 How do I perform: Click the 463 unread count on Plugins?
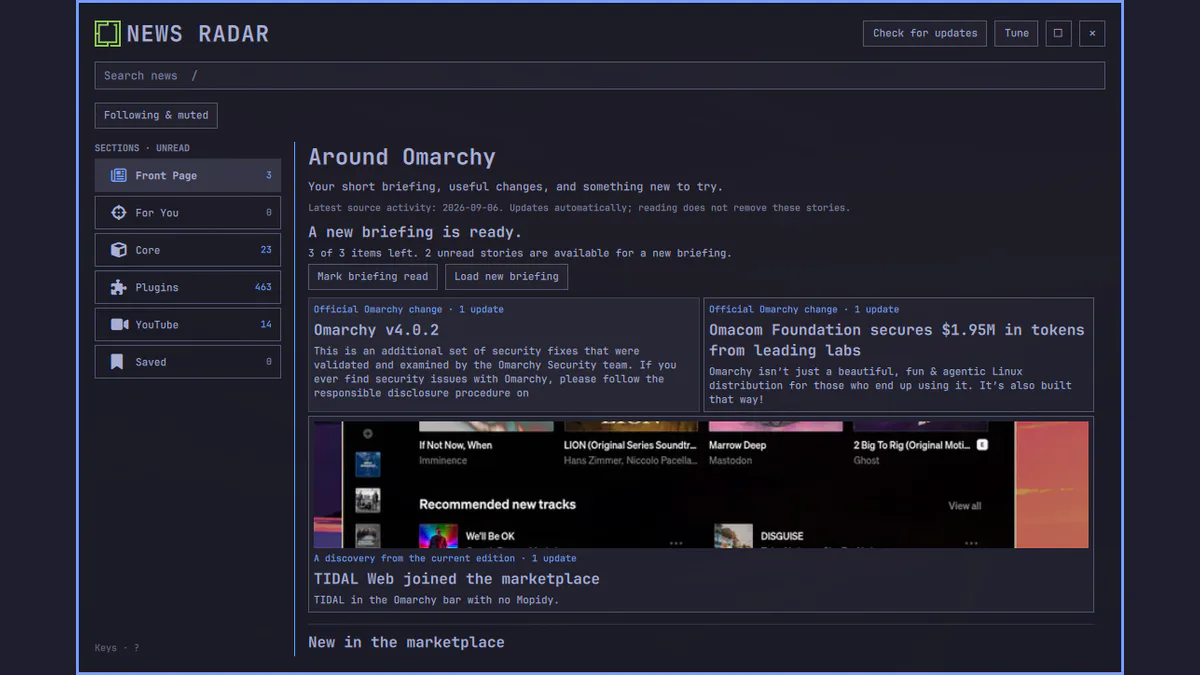263,287
